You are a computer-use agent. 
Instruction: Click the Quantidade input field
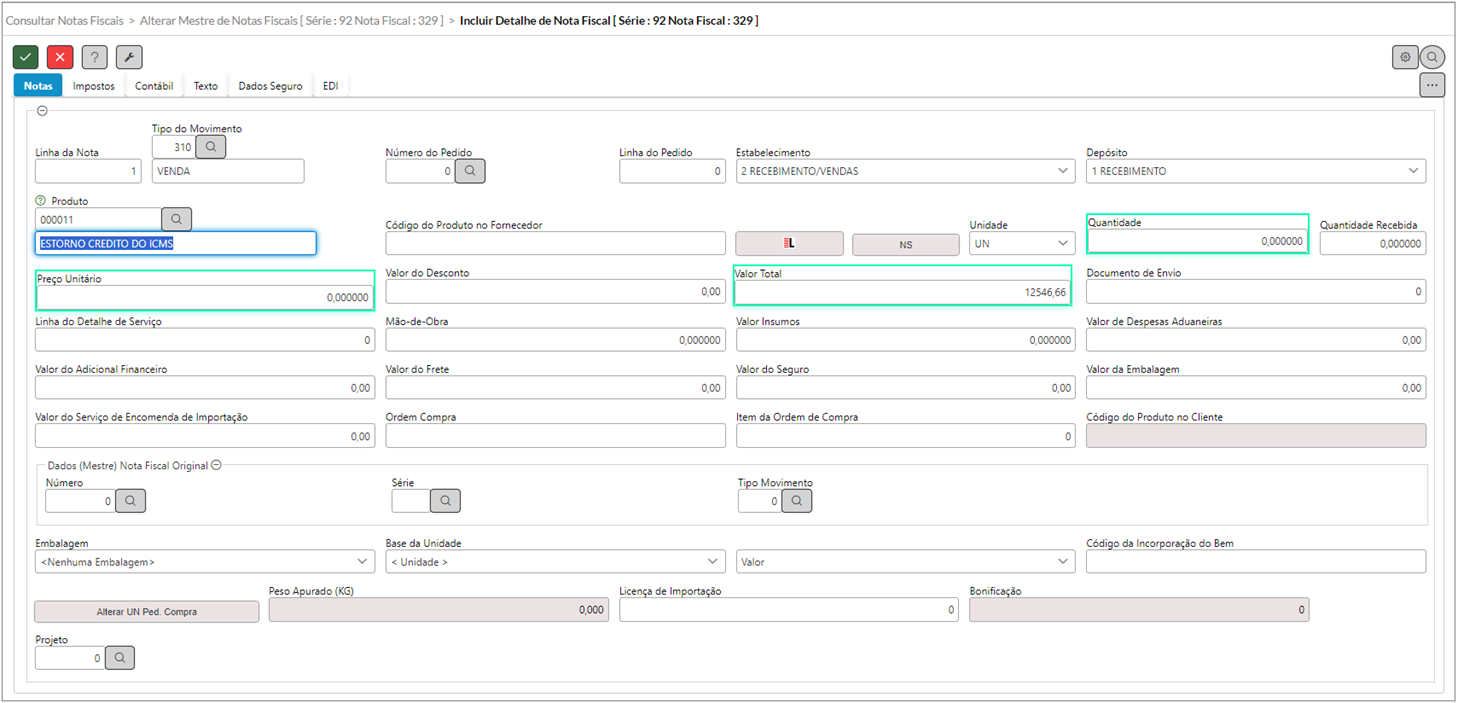(x=1197, y=241)
